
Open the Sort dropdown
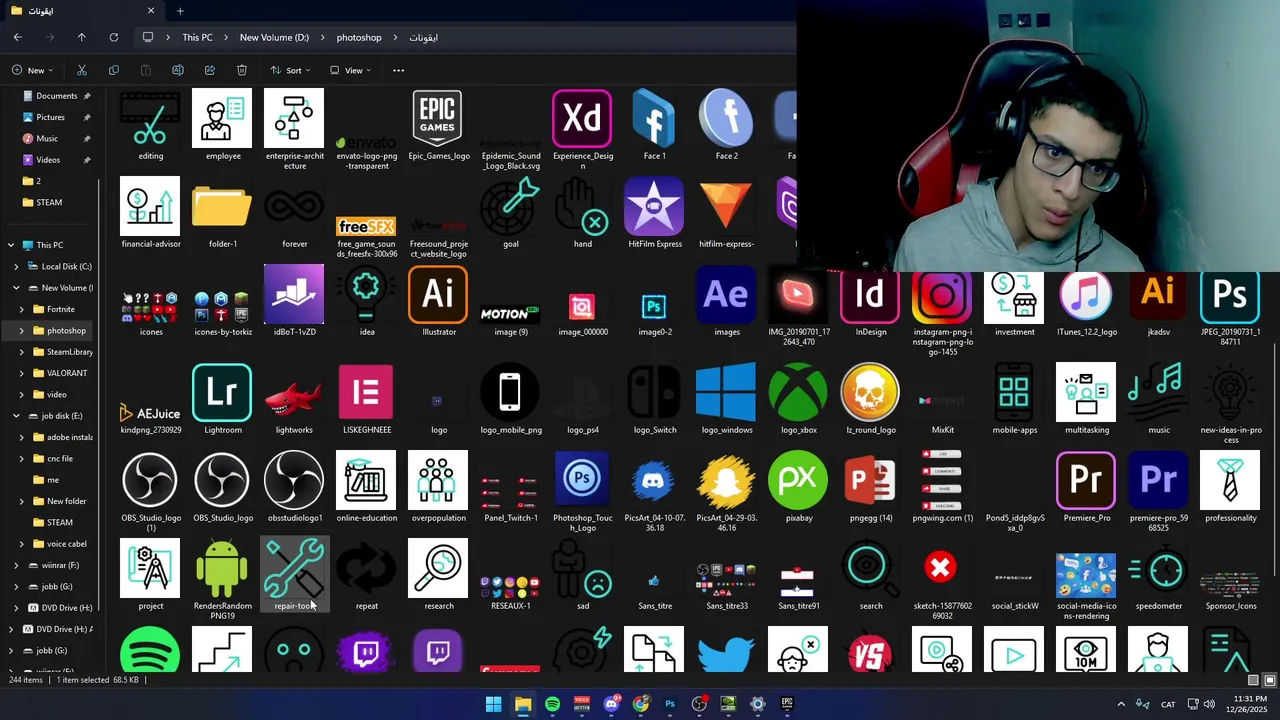291,70
